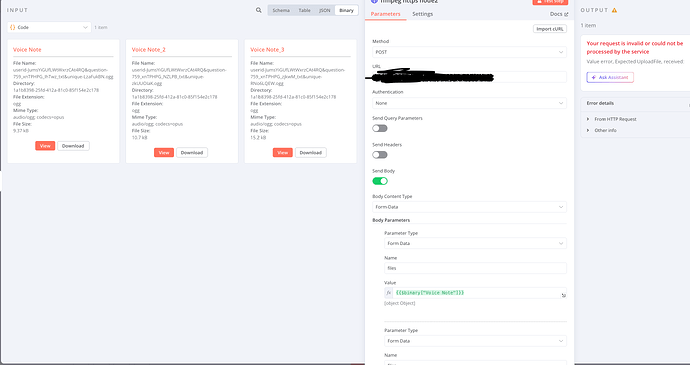The height and width of the screenshot is (365, 690).
Task: Open the Authentication dropdown set to None
Action: click(x=469, y=103)
